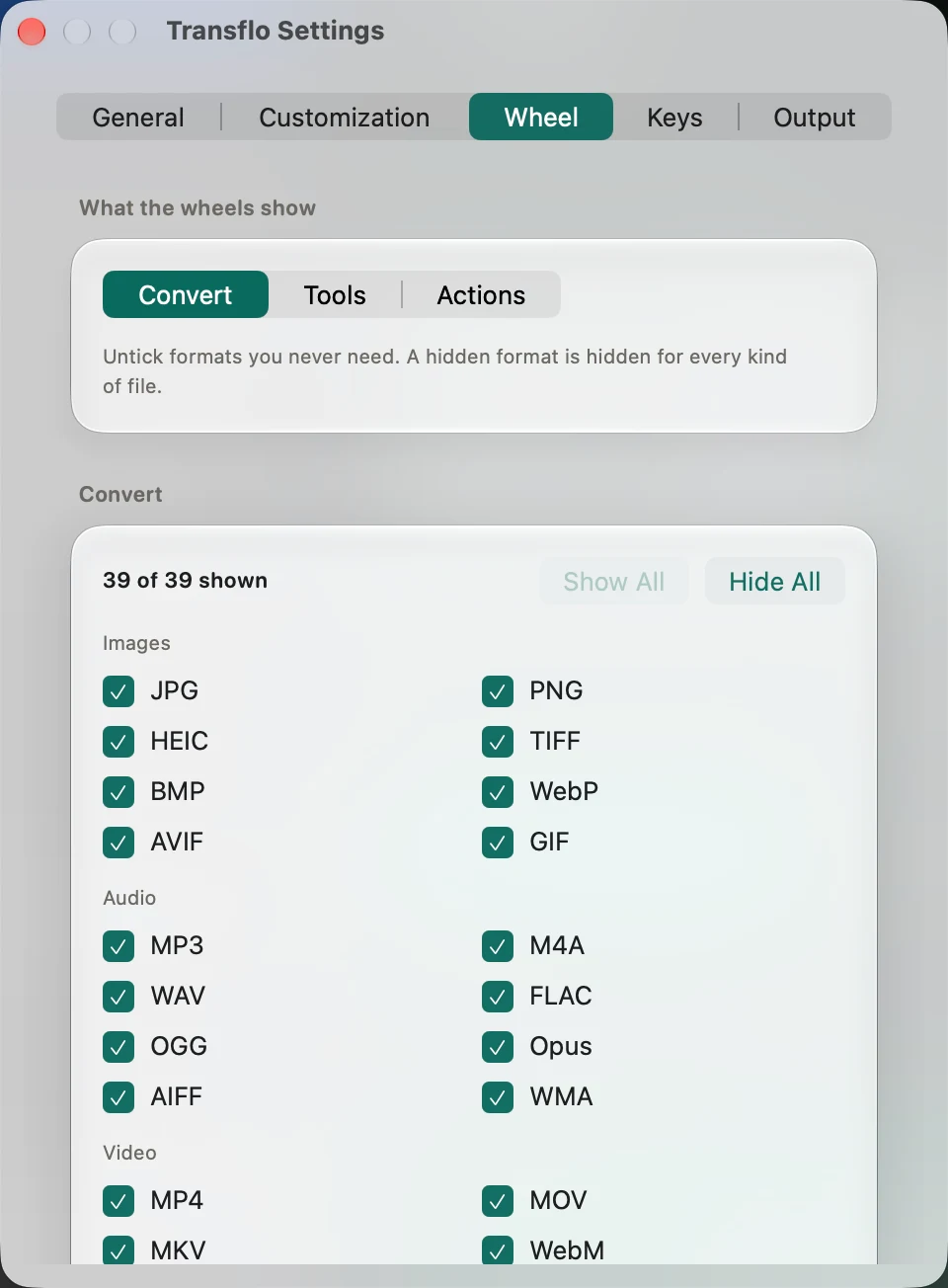Hide the MP3 audio format

tap(118, 946)
